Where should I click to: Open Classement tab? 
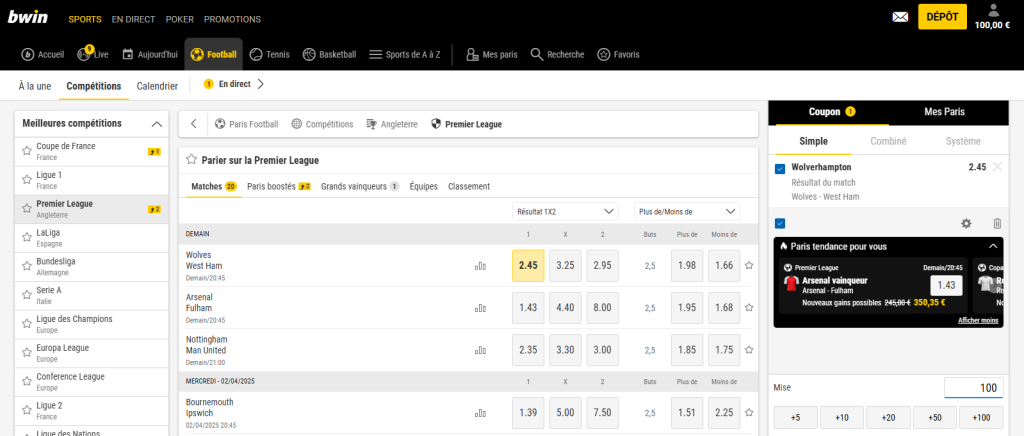469,186
